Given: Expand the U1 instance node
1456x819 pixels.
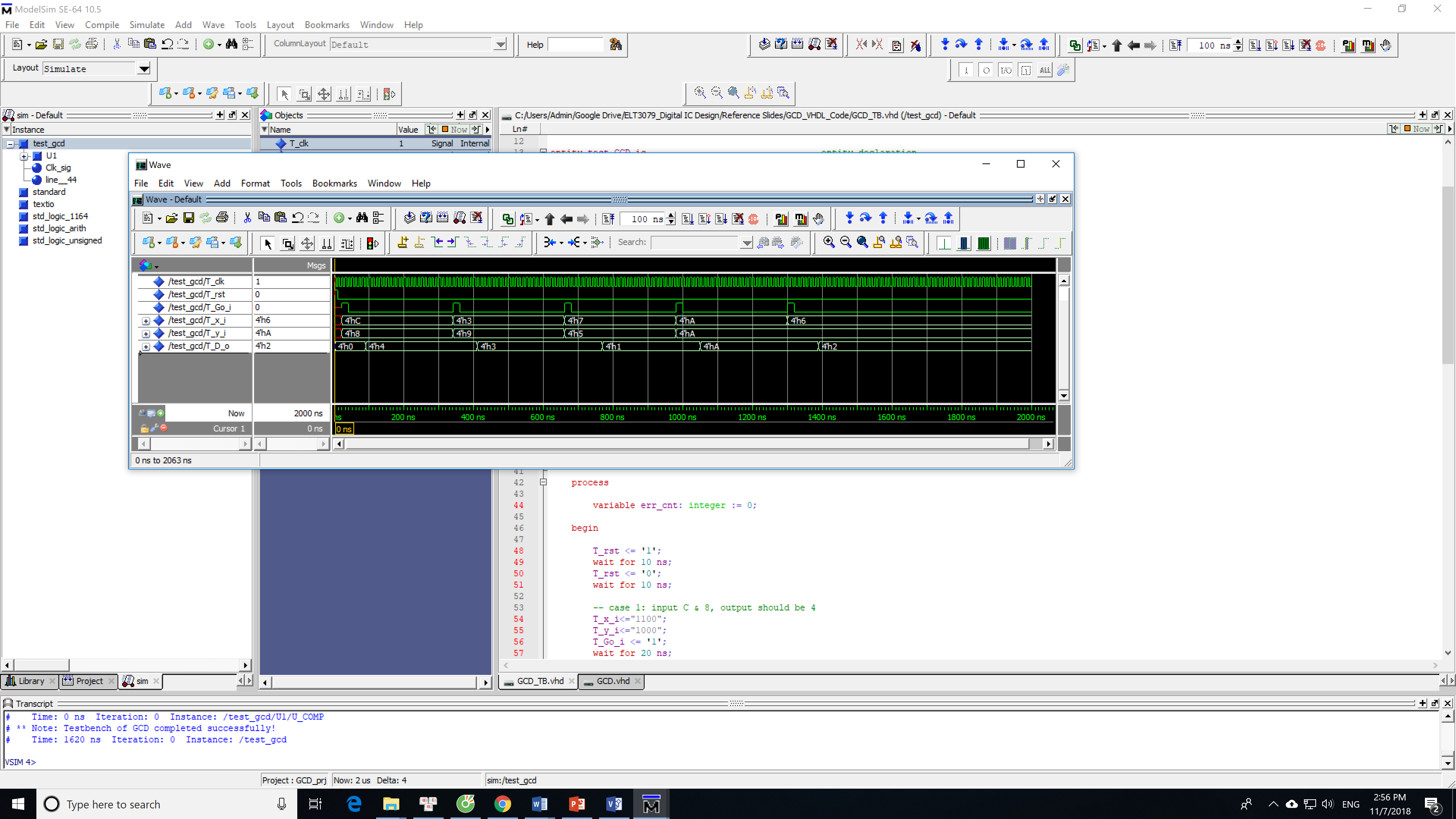Looking at the screenshot, I should click(24, 156).
